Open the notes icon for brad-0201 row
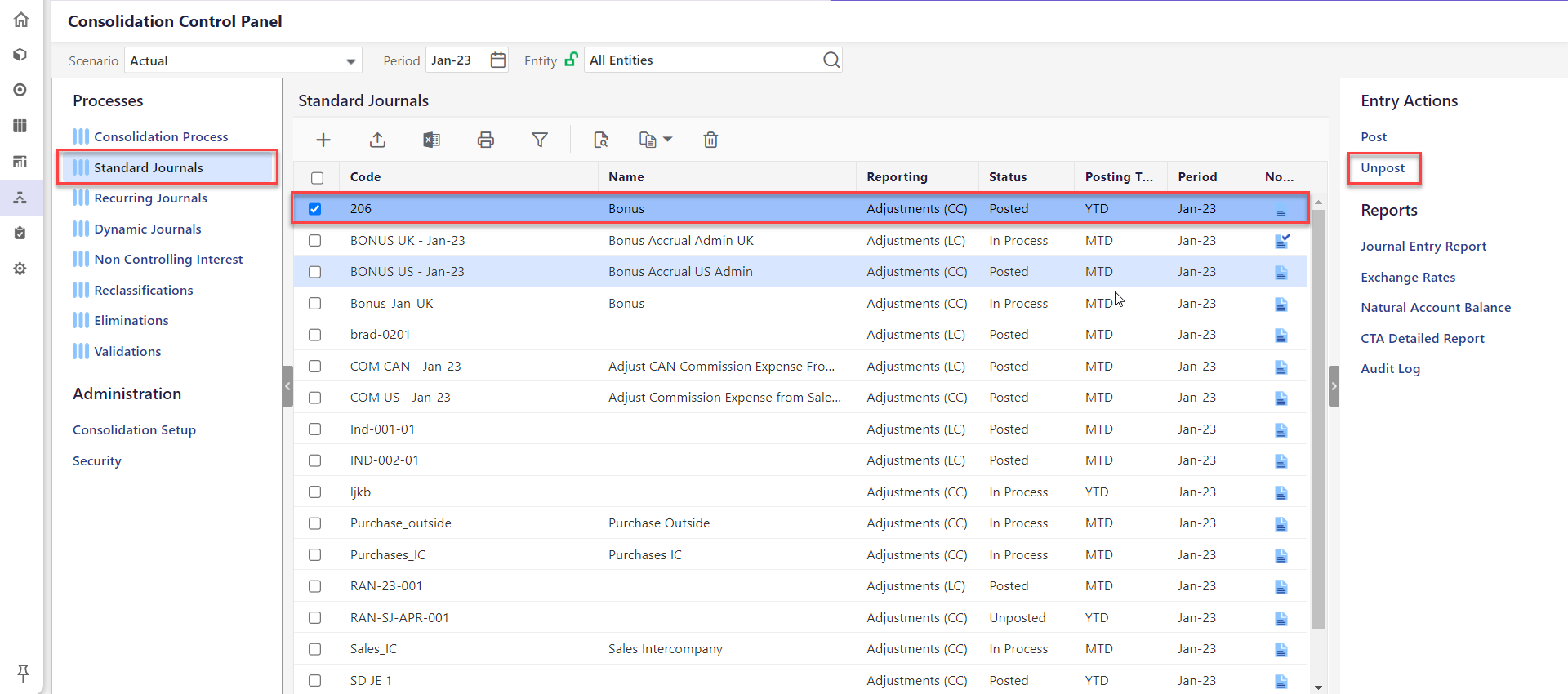The height and width of the screenshot is (694, 1568). 1281,335
